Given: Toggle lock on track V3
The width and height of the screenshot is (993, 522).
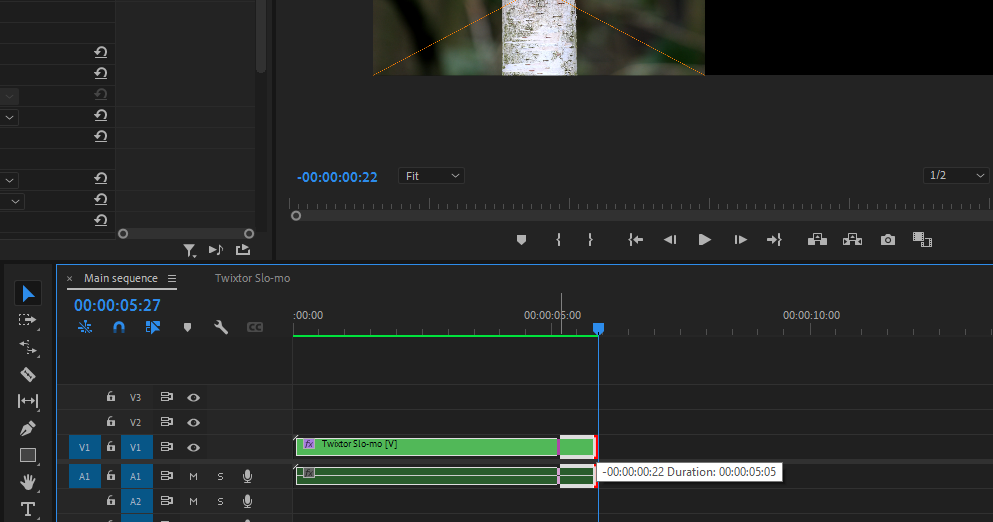Looking at the screenshot, I should point(111,397).
